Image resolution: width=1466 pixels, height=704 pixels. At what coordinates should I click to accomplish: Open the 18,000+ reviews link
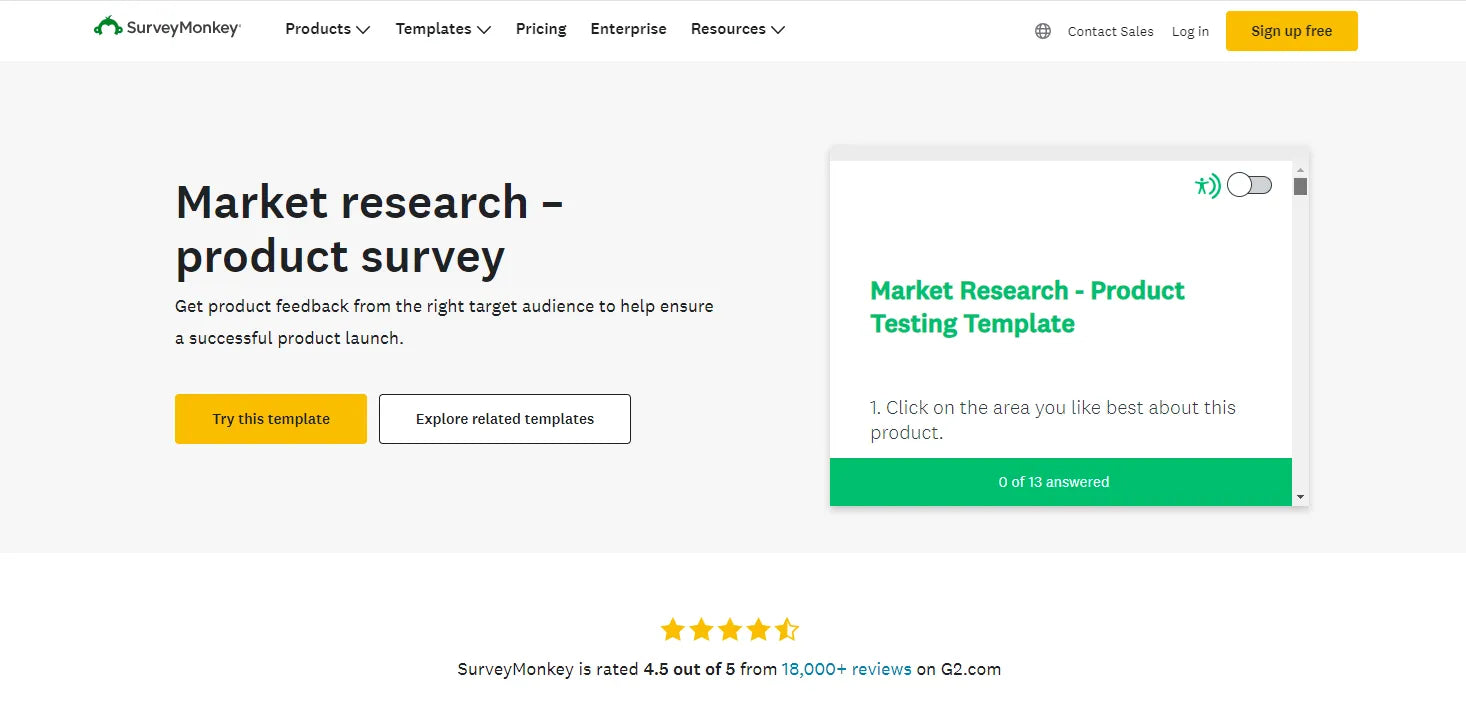846,669
